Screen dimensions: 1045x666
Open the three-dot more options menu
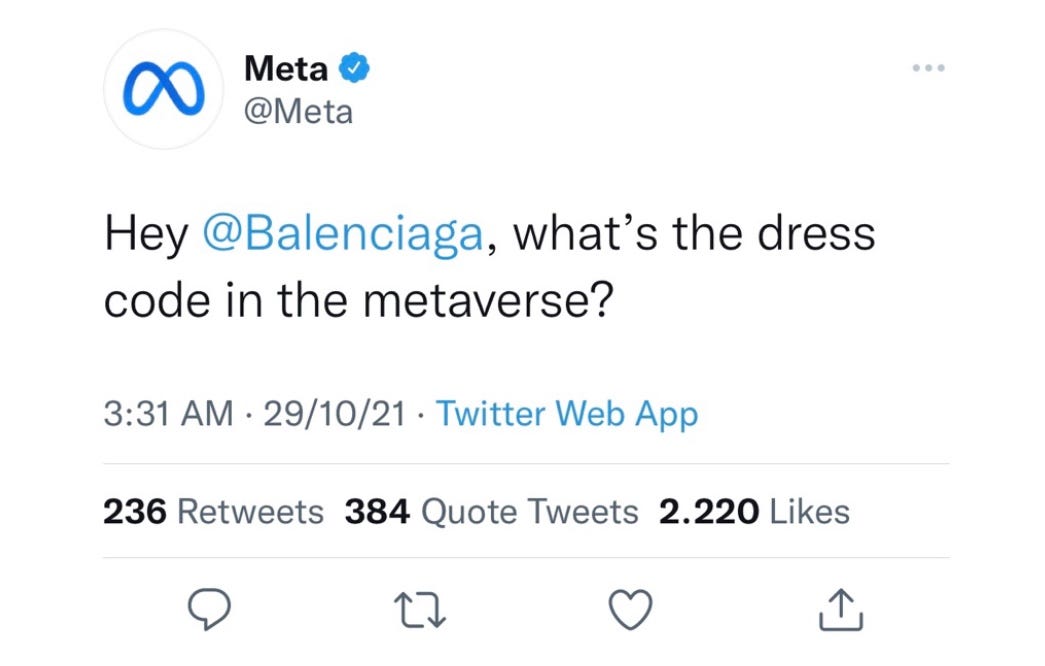[927, 69]
